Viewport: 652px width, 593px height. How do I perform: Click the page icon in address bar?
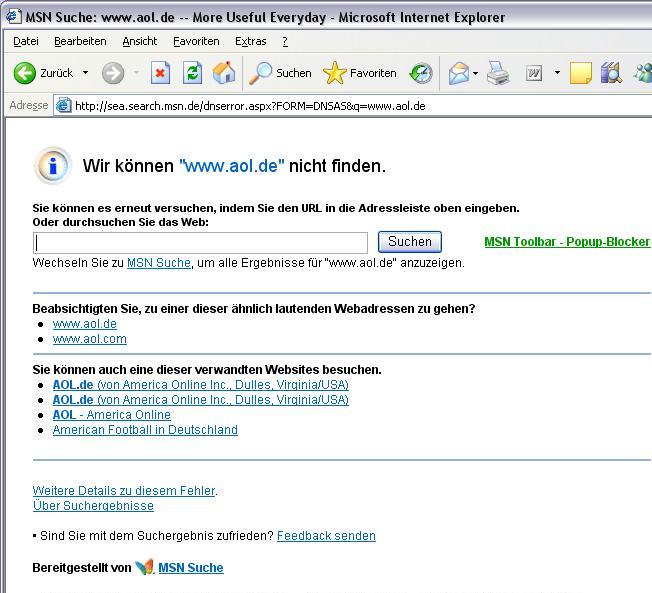[64, 106]
